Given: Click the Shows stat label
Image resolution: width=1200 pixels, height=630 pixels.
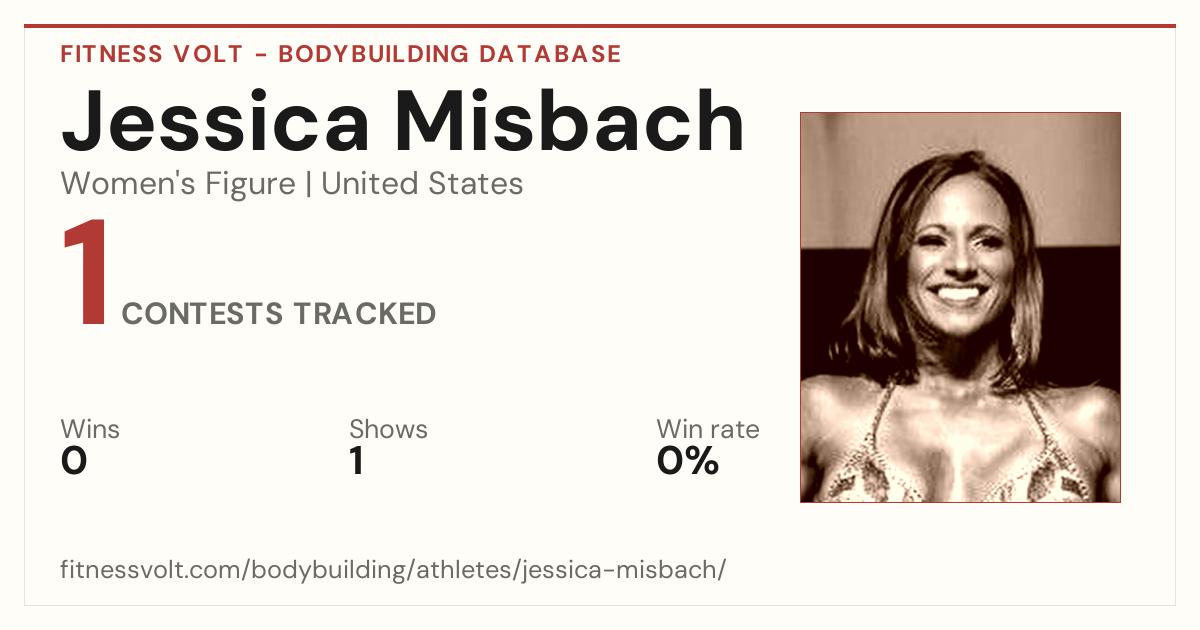Looking at the screenshot, I should [x=388, y=430].
